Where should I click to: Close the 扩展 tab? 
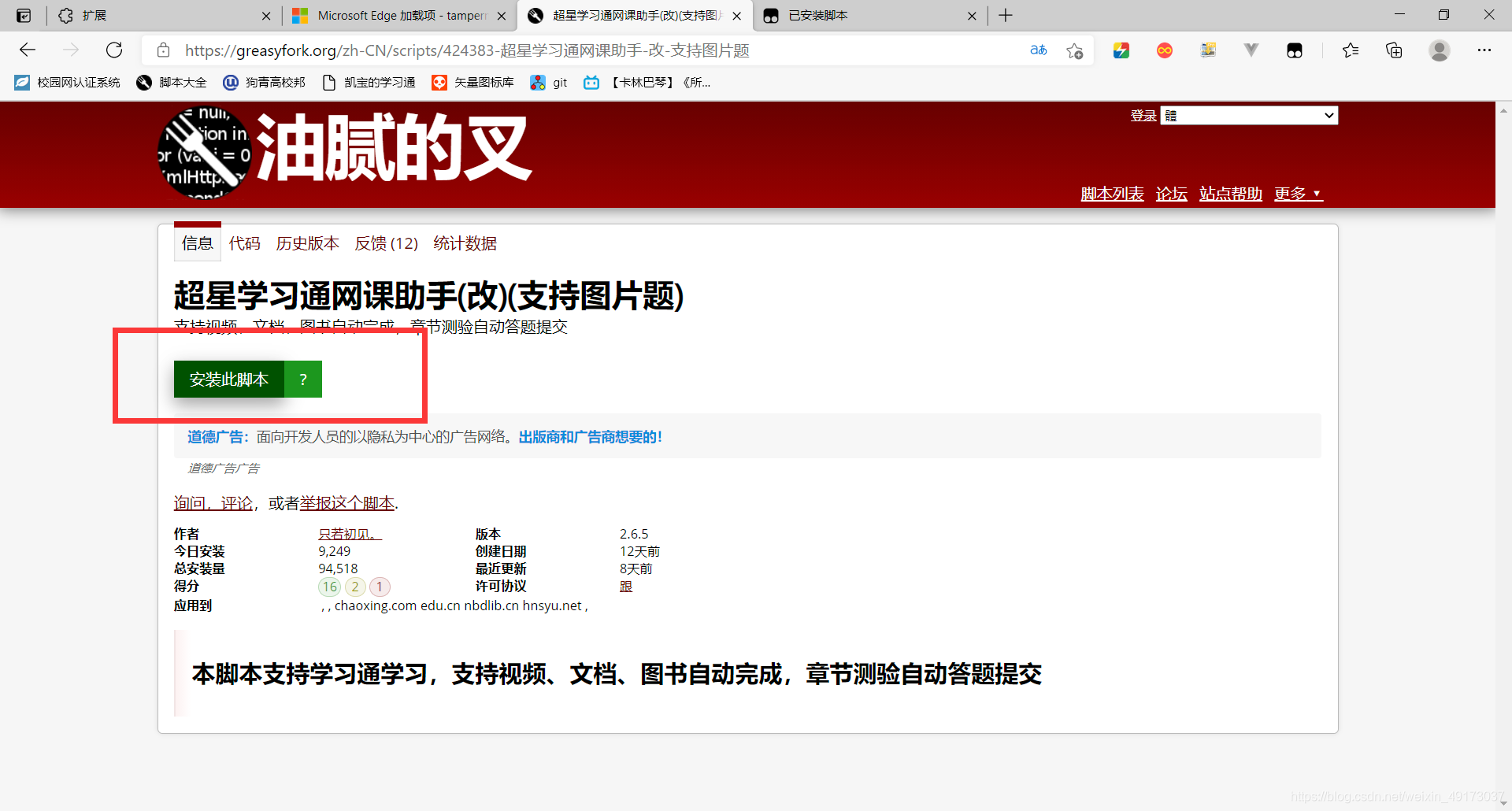pos(266,16)
